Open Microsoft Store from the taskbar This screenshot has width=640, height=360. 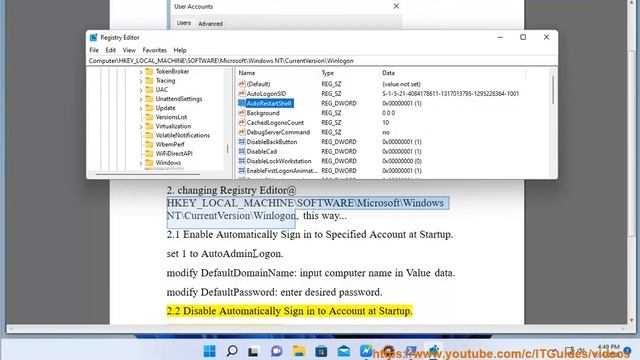(321, 351)
